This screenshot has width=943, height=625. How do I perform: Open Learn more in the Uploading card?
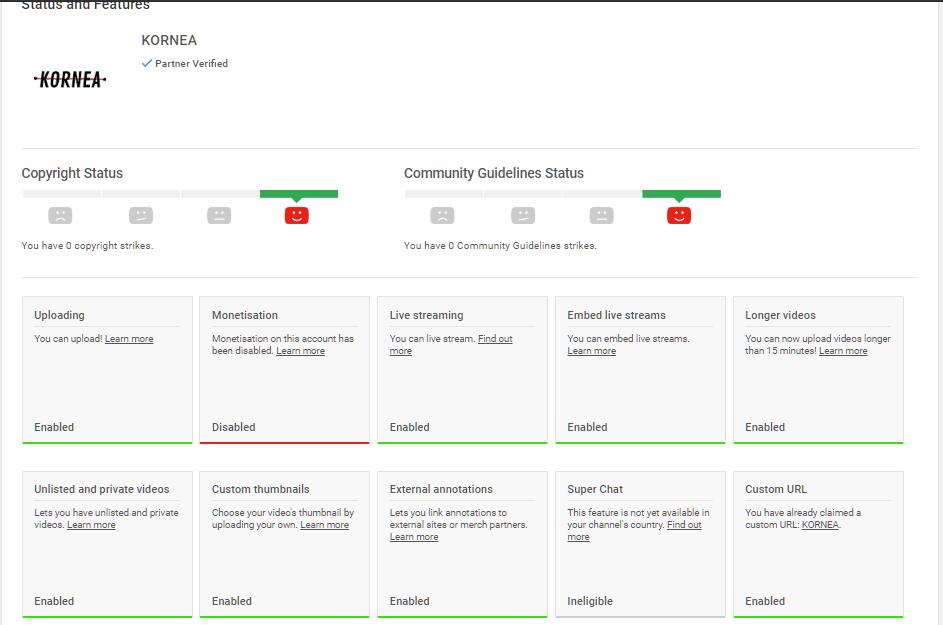(x=129, y=339)
